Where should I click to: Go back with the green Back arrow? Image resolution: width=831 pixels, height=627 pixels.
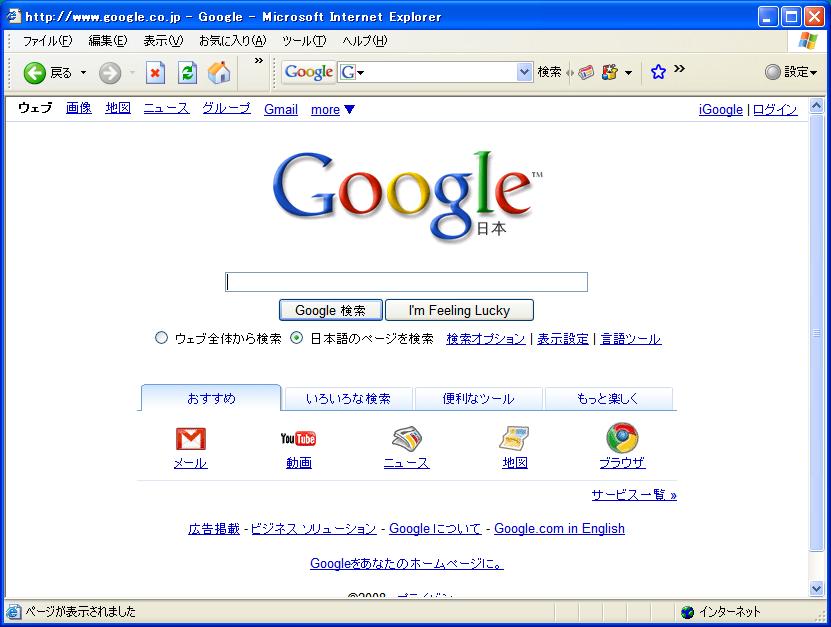34,73
